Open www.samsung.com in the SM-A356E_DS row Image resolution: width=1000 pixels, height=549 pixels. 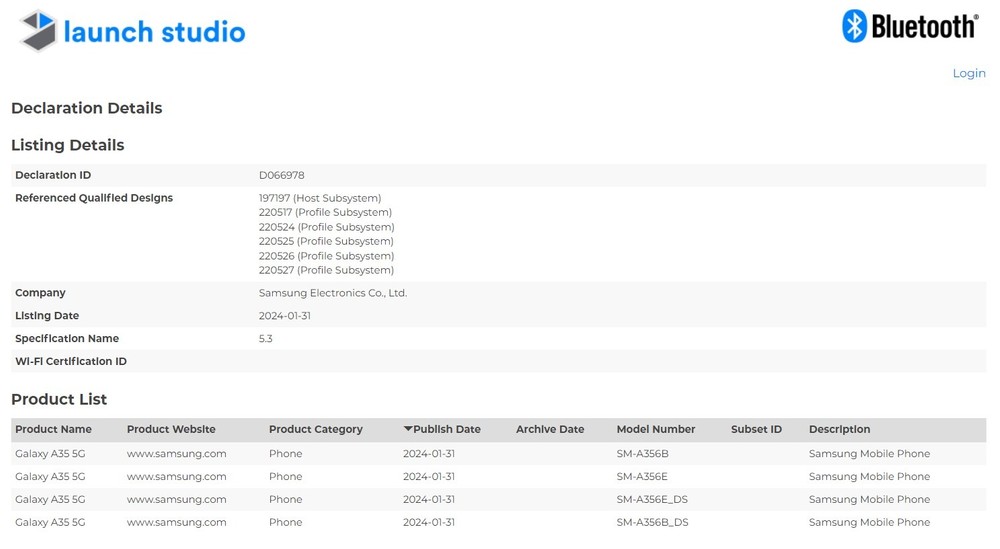coord(176,499)
